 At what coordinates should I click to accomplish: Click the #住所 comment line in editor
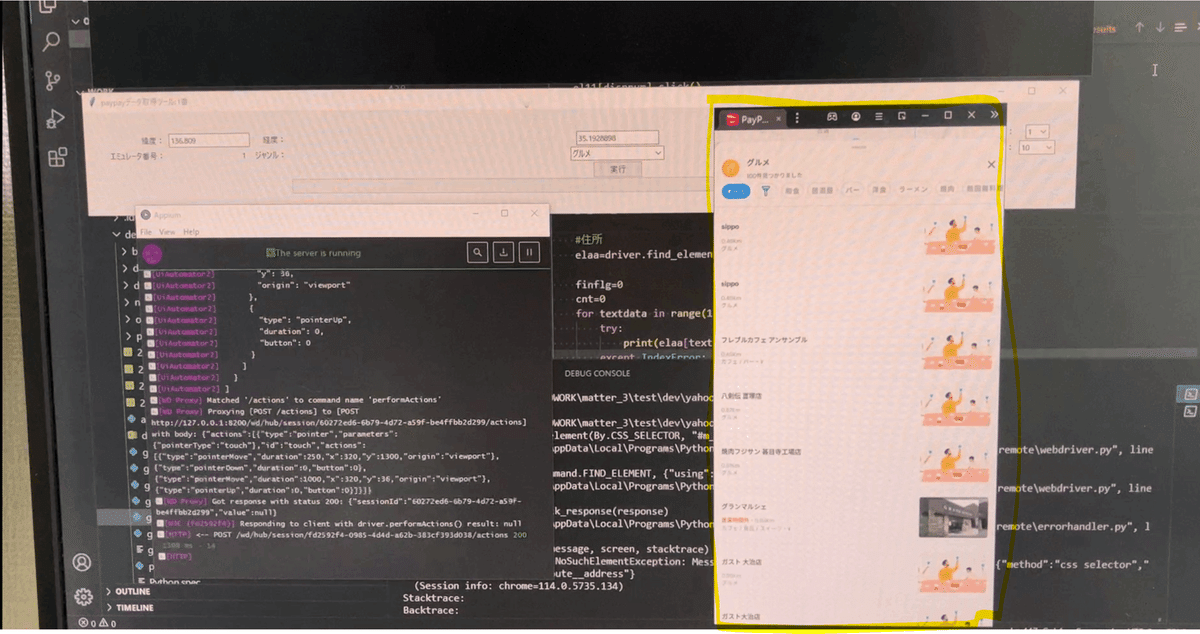[591, 239]
